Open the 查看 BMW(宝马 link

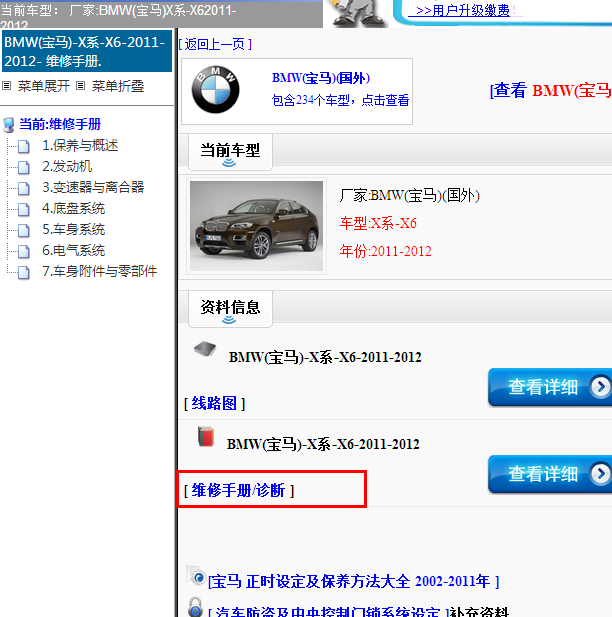click(x=551, y=91)
